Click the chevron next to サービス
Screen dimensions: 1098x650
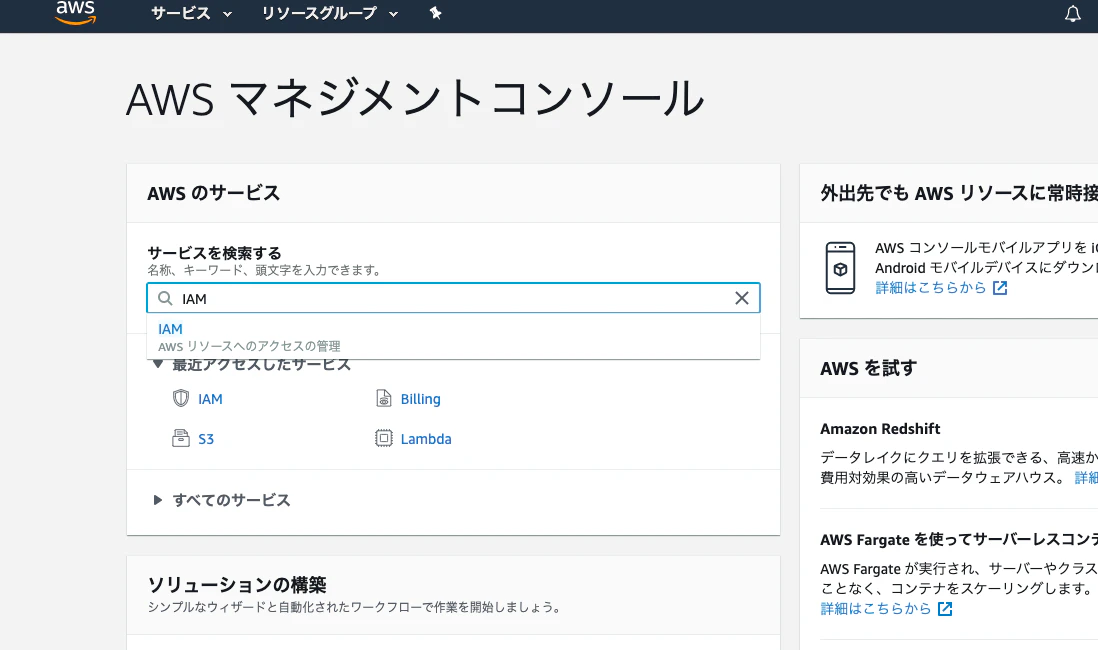pyautogui.click(x=227, y=14)
